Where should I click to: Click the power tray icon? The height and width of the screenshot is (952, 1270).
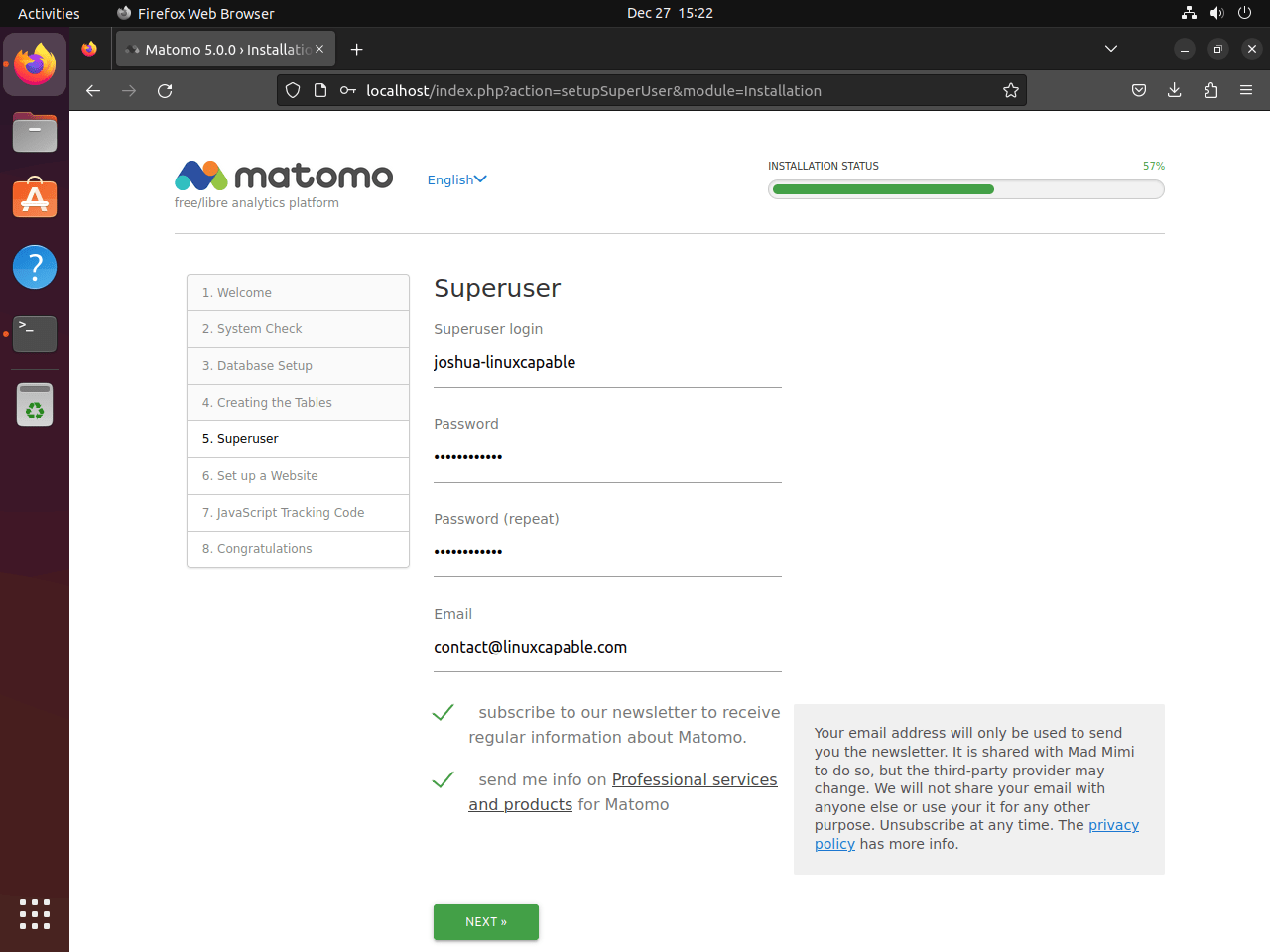(1244, 13)
